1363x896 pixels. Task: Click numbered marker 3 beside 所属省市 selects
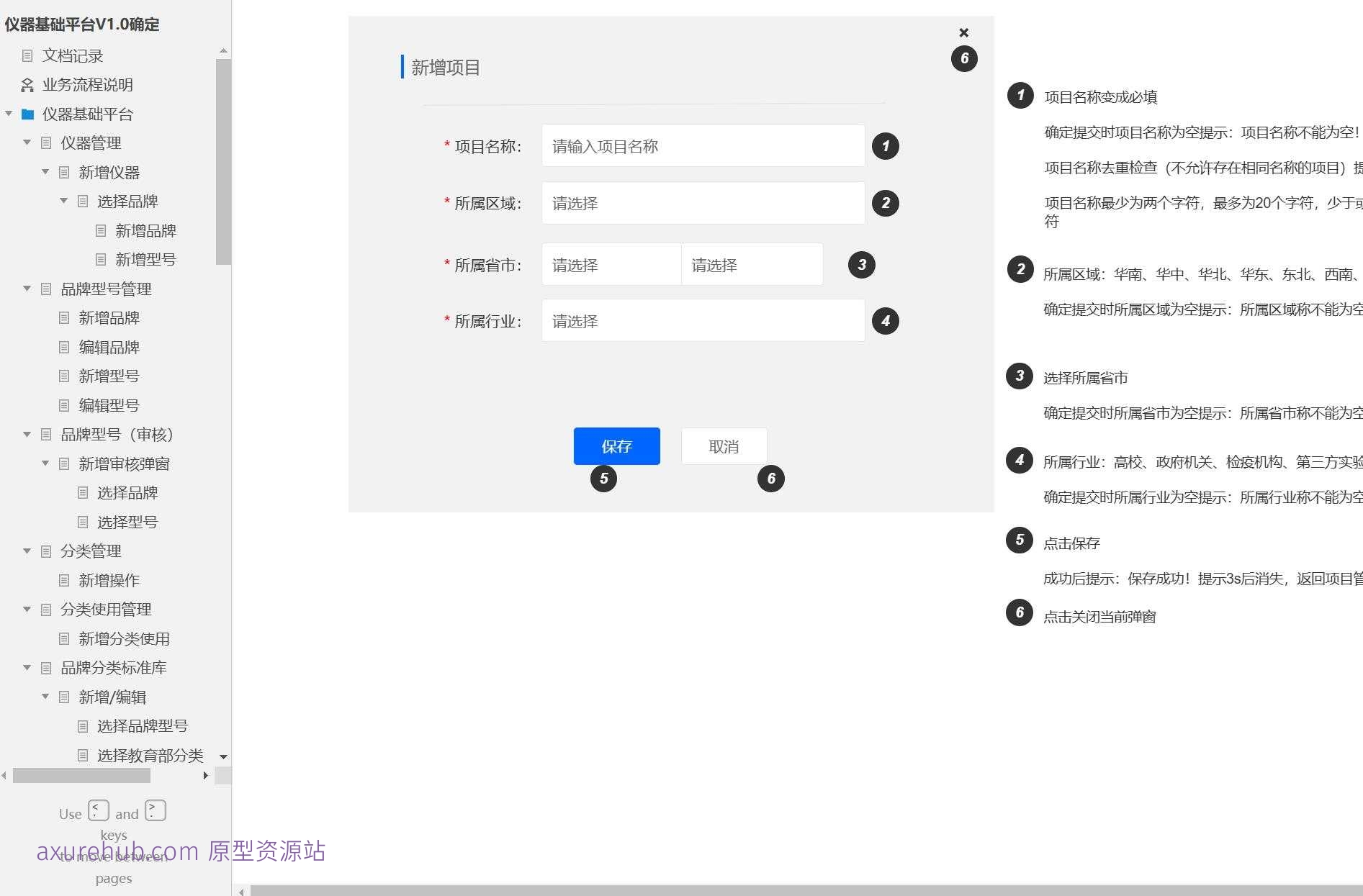tap(861, 265)
